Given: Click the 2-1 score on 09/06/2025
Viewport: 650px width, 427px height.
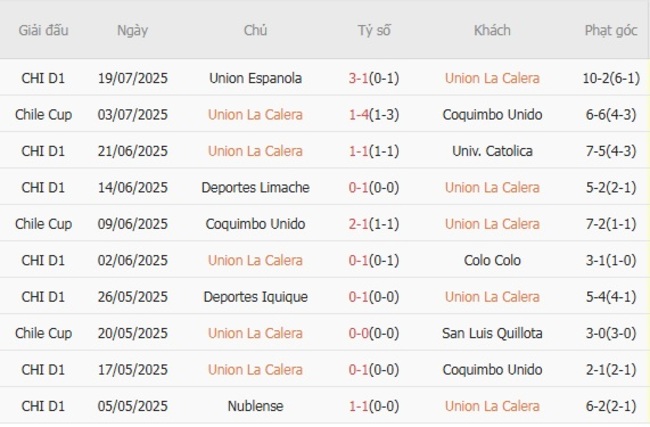Looking at the screenshot, I should coord(358,224).
